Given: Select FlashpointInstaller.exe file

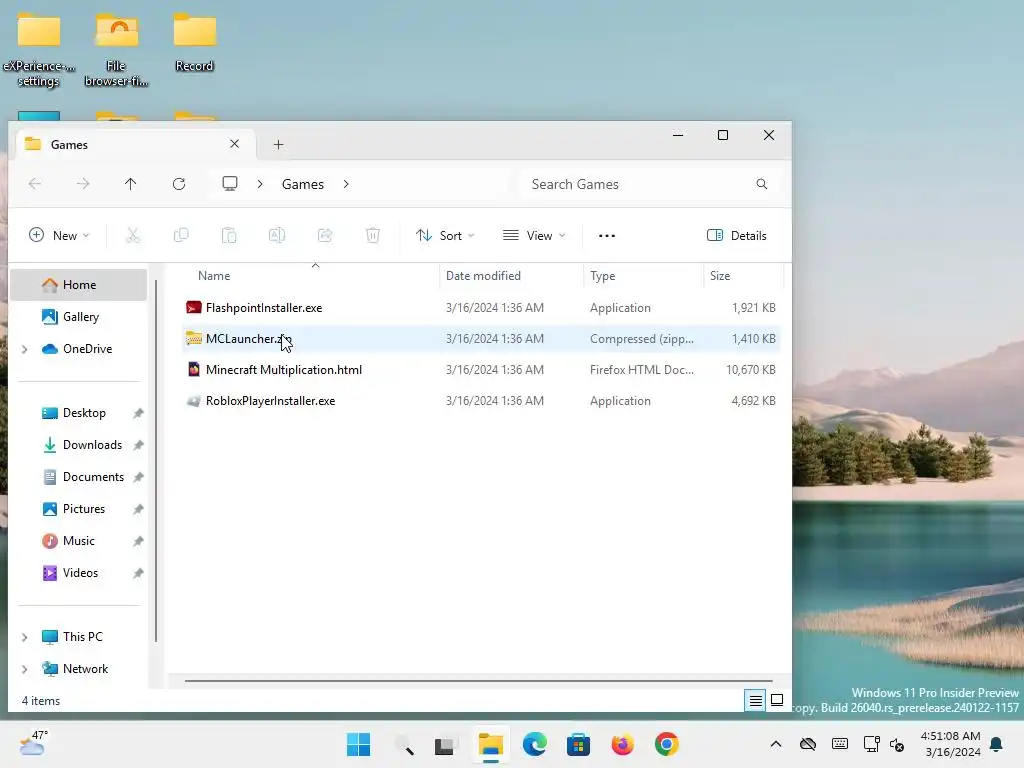Looking at the screenshot, I should click(x=481, y=308).
